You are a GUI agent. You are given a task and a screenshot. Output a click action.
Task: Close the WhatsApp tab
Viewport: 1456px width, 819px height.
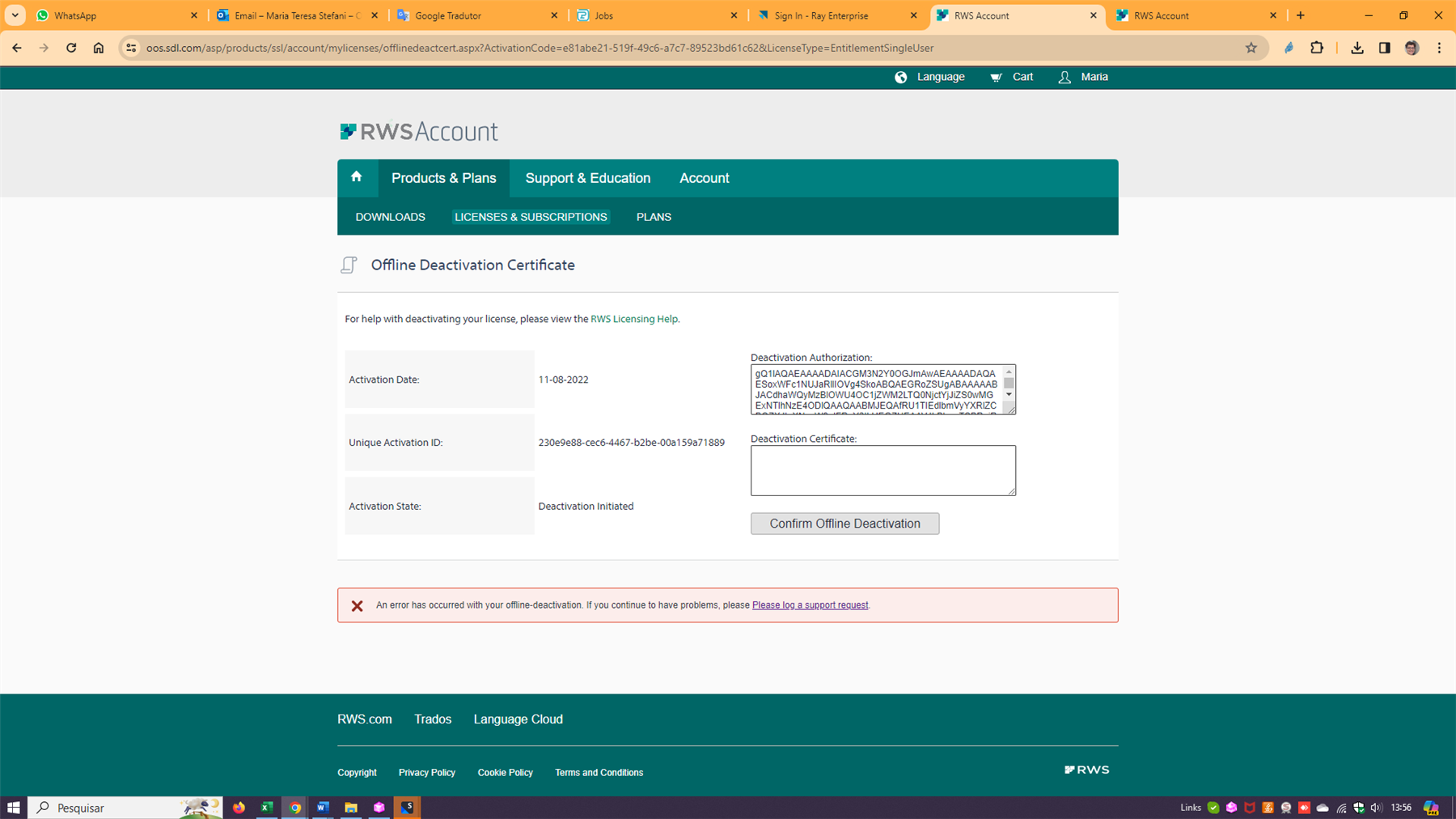coord(194,15)
